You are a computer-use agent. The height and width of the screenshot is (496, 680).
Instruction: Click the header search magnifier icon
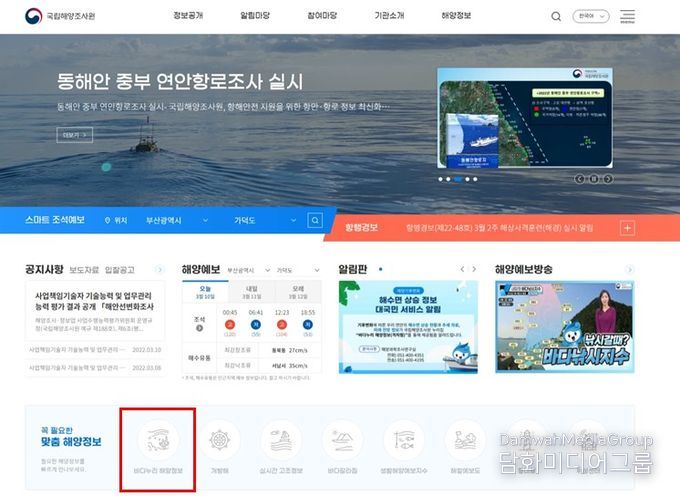pyautogui.click(x=556, y=17)
